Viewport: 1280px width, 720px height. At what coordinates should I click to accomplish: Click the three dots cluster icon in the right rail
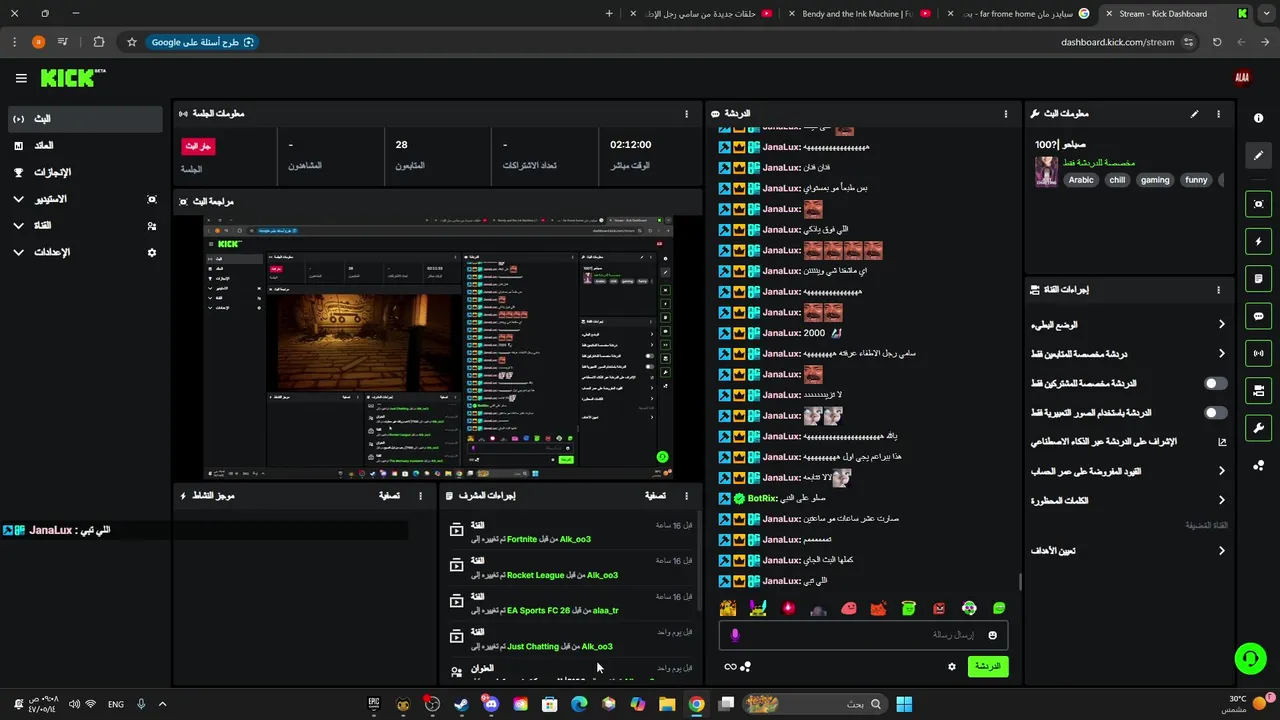1258,465
